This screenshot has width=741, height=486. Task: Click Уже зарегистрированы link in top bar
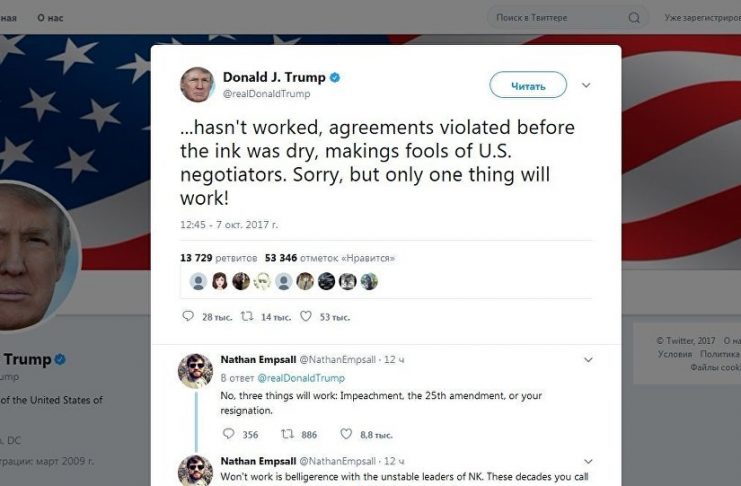pos(703,17)
